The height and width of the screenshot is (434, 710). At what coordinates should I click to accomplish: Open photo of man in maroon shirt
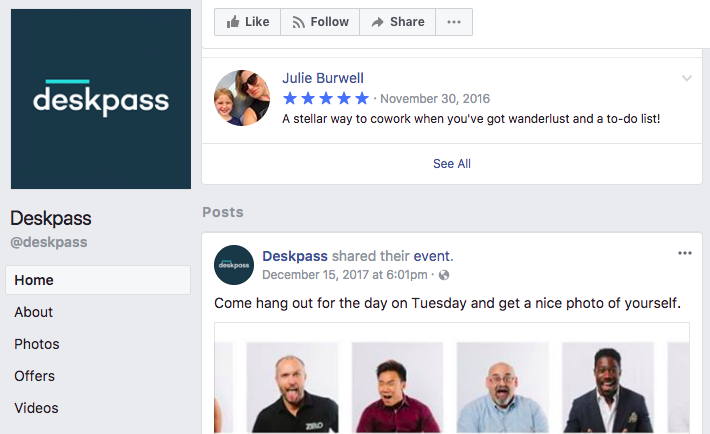coord(397,388)
